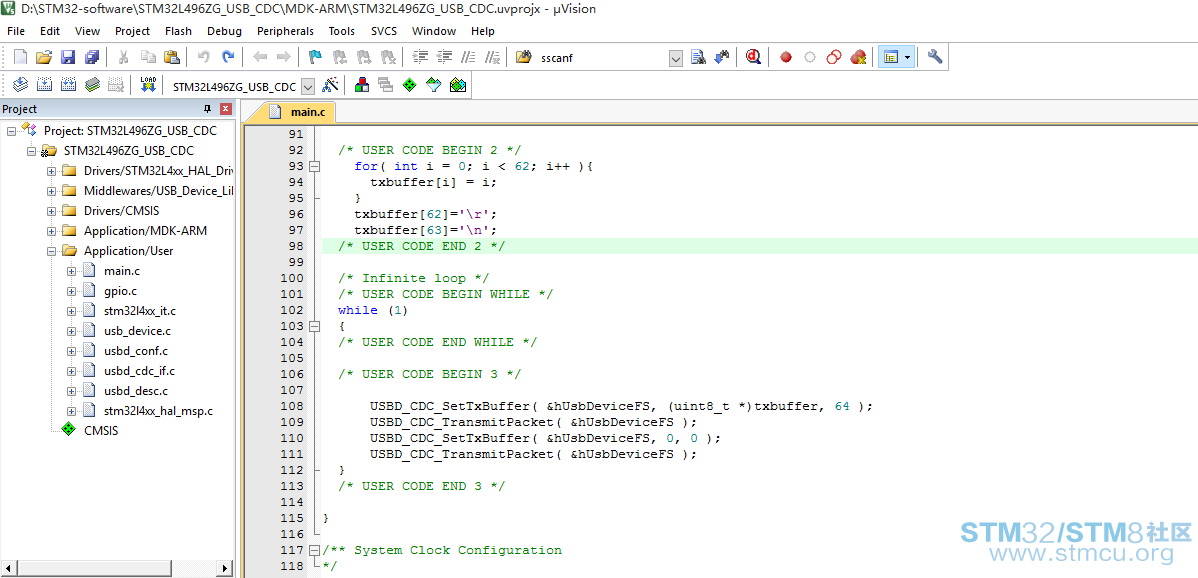Viewport: 1198px width, 578px height.
Task: Save all files icon
Action: (92, 57)
